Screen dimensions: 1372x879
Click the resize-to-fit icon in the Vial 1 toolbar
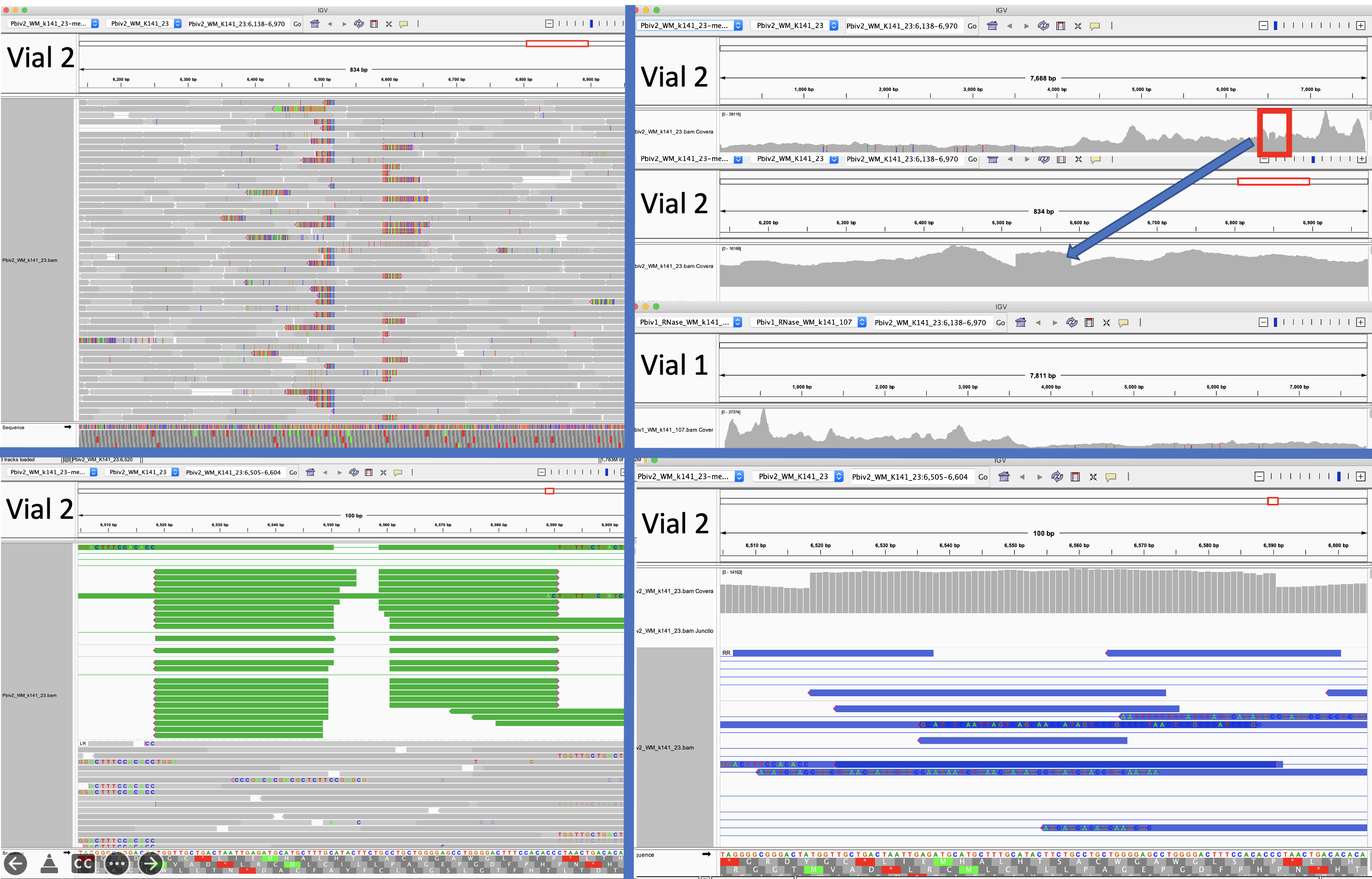(x=1106, y=322)
